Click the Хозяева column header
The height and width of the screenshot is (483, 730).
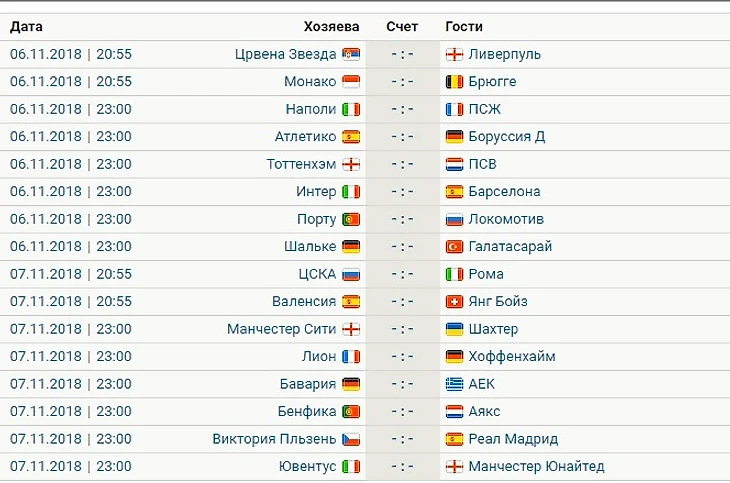point(331,27)
